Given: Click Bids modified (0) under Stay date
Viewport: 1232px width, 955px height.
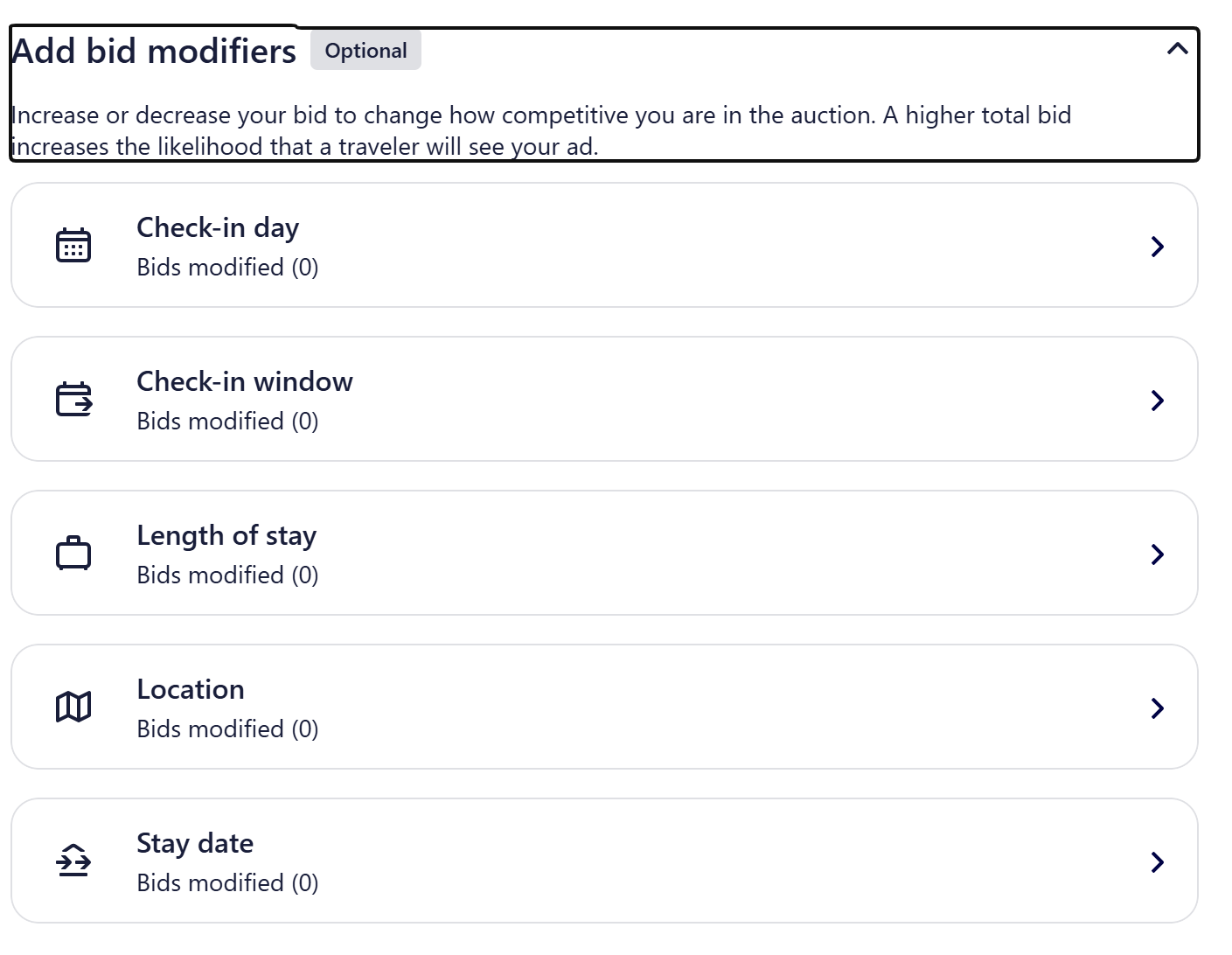Looking at the screenshot, I should (x=227, y=882).
